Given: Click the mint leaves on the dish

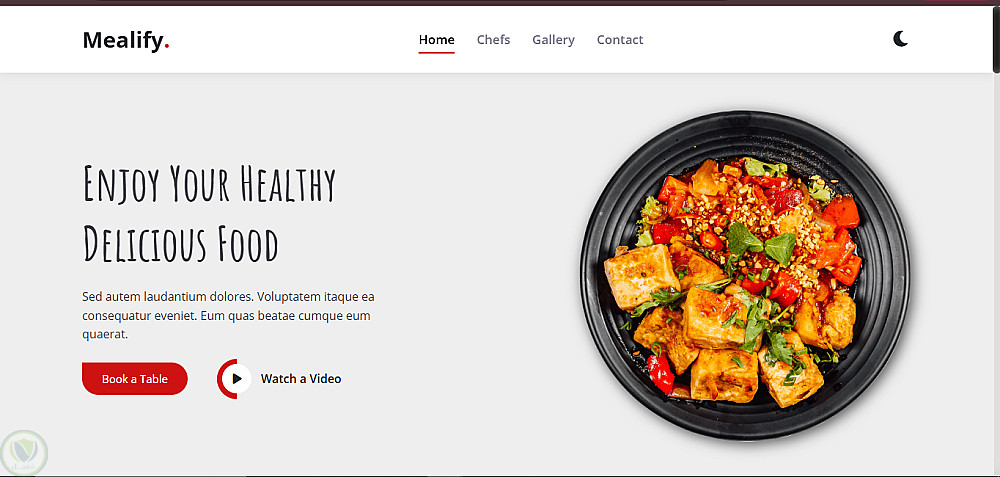Looking at the screenshot, I should pyautogui.click(x=761, y=243).
